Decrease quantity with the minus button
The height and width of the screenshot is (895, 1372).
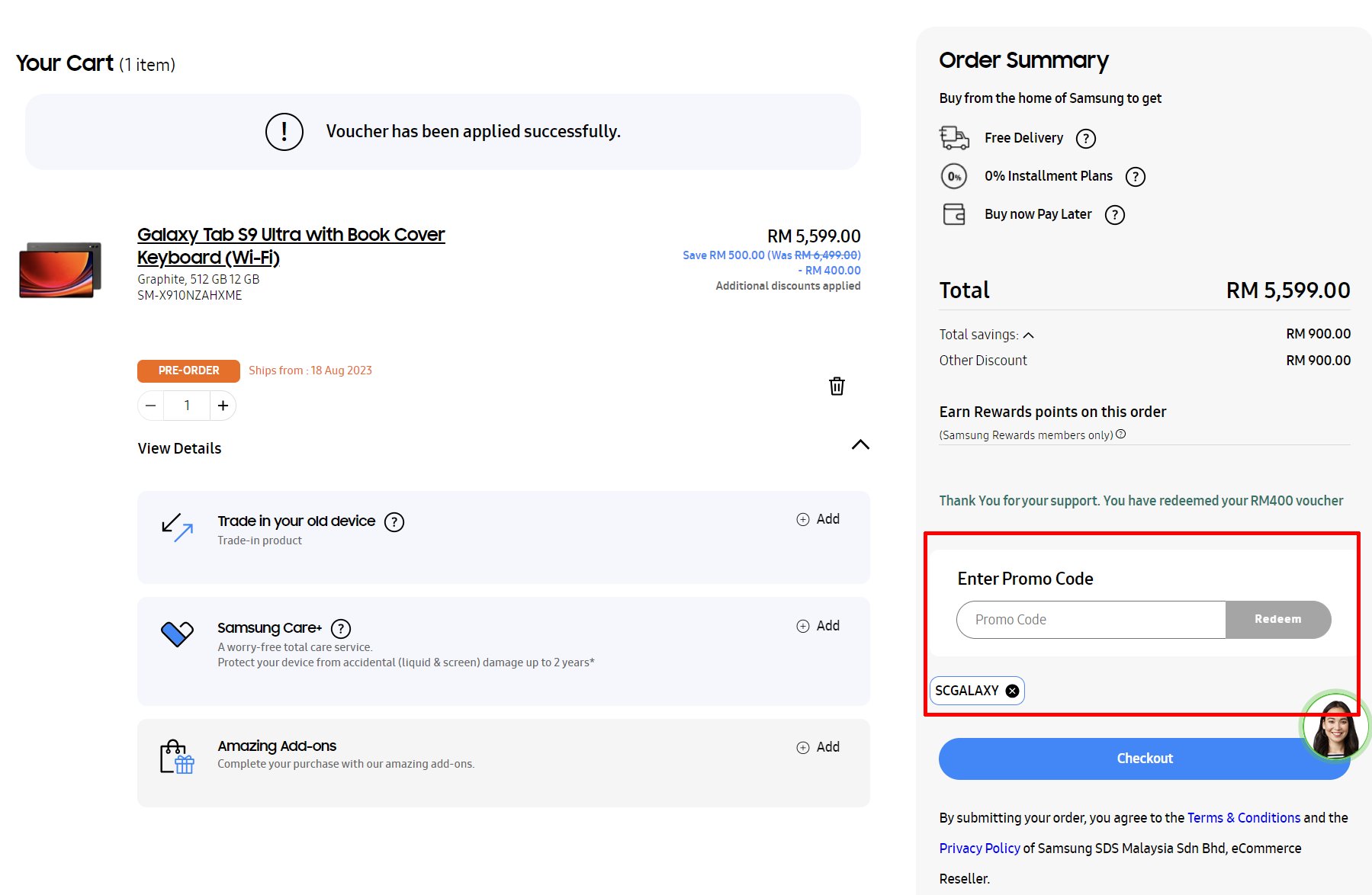[151, 406]
